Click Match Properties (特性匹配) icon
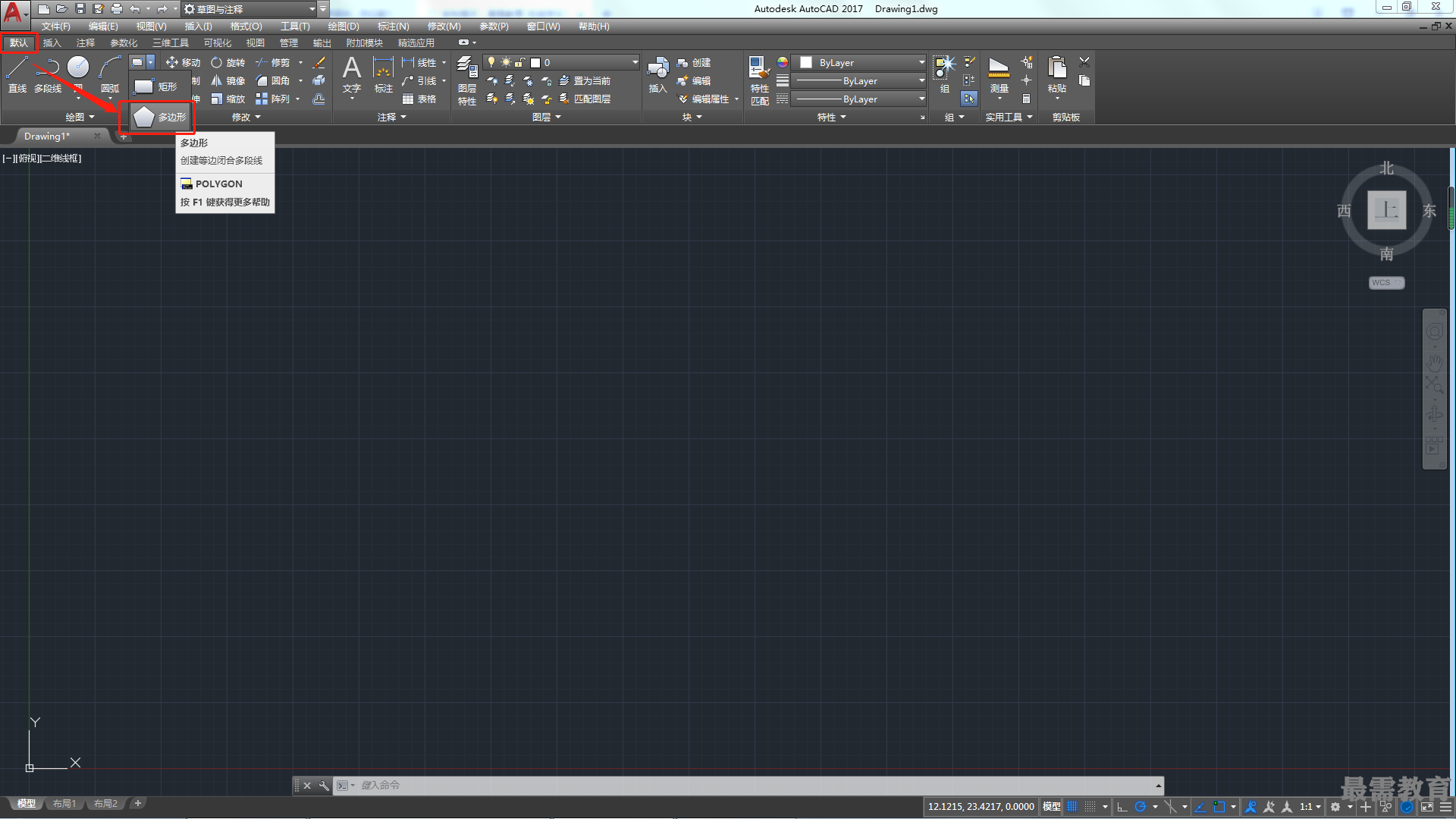This screenshot has width=1456, height=819. [x=760, y=80]
